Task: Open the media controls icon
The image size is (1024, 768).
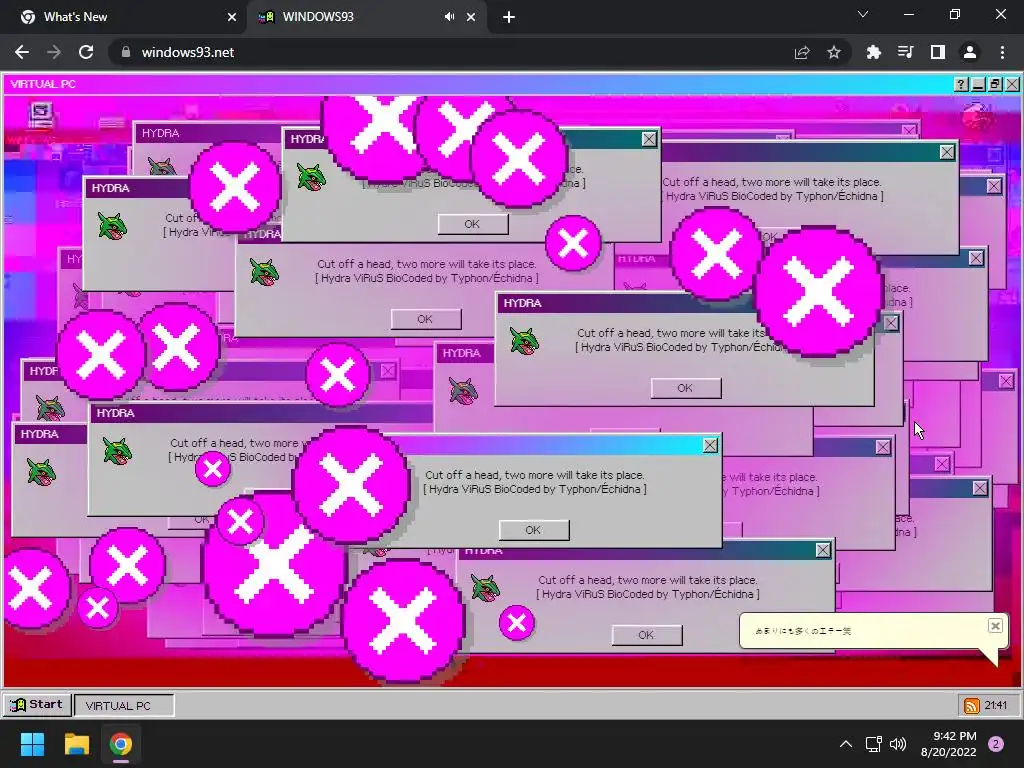Action: [x=905, y=52]
